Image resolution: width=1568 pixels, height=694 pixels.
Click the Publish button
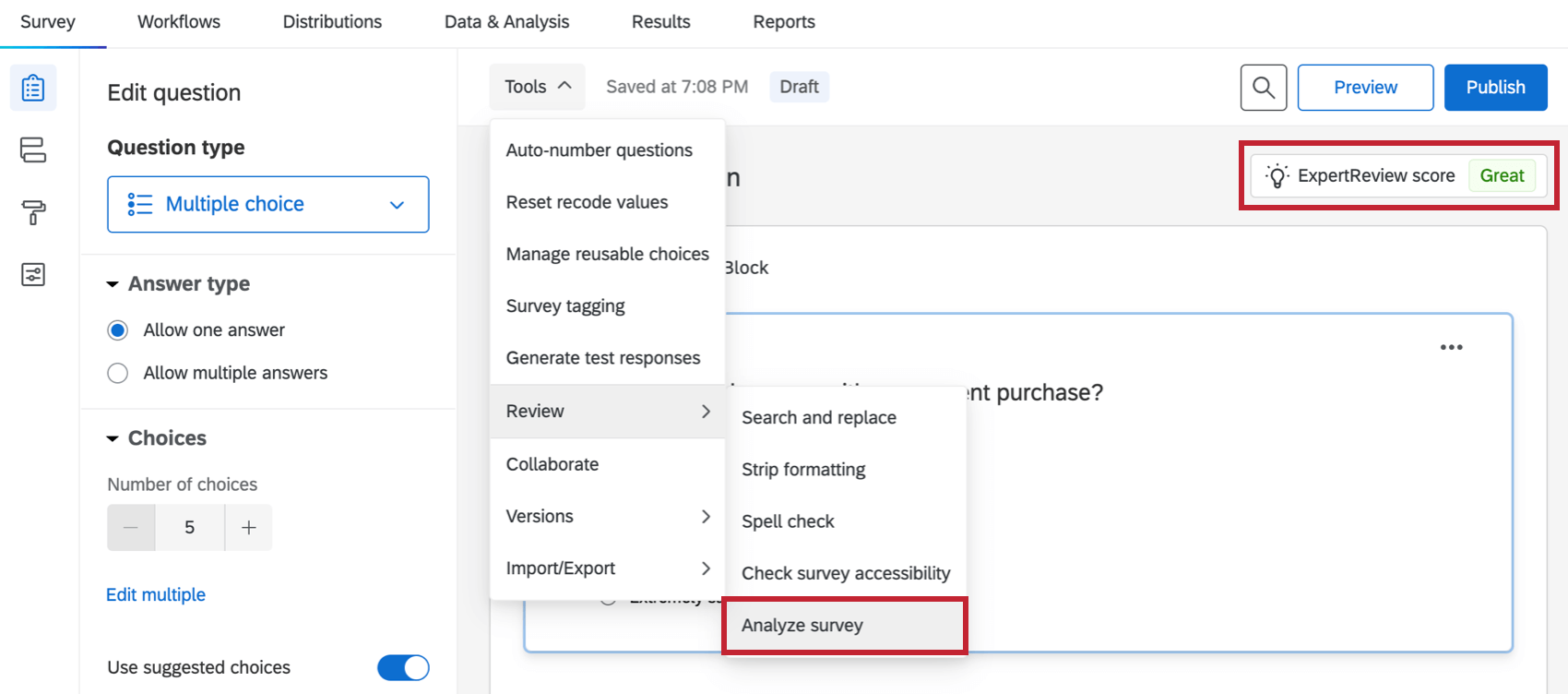[x=1495, y=88]
